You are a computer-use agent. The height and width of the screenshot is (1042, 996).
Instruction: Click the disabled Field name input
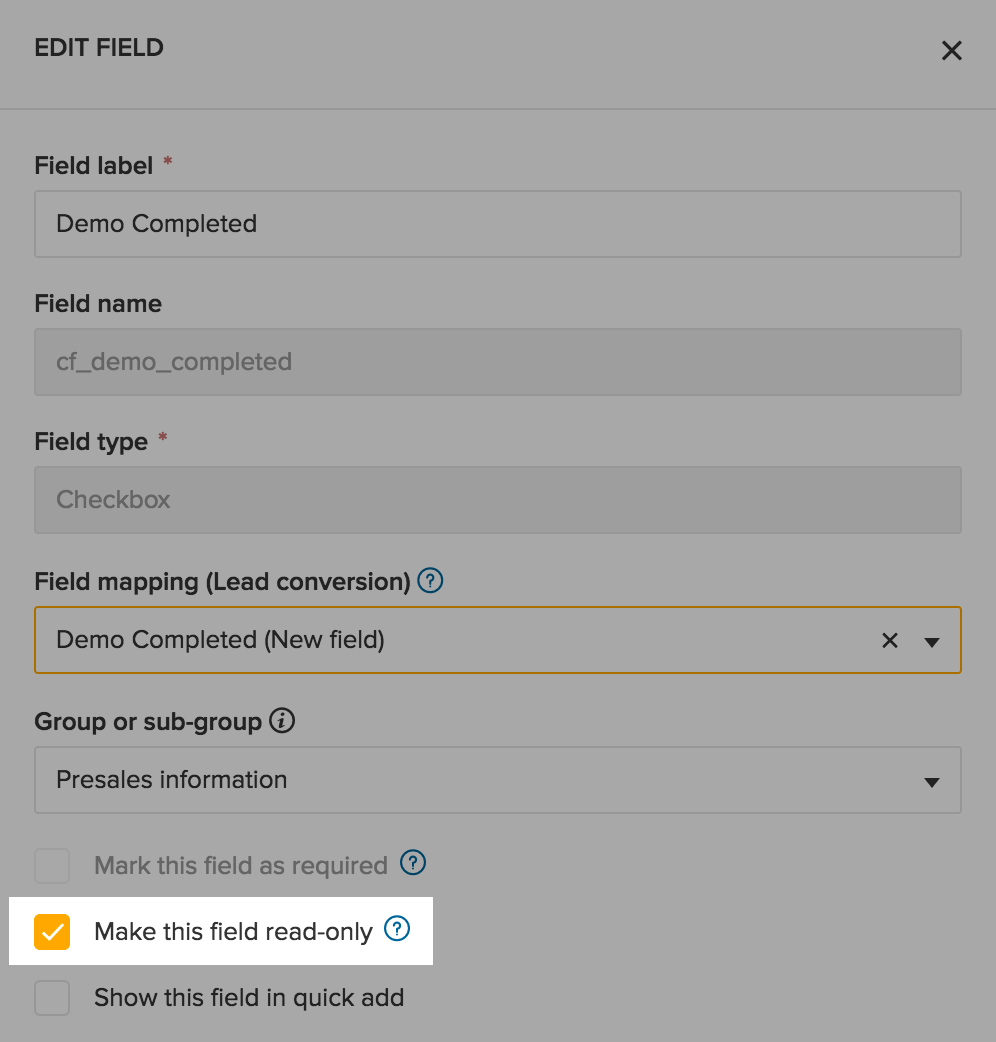pyautogui.click(x=498, y=362)
